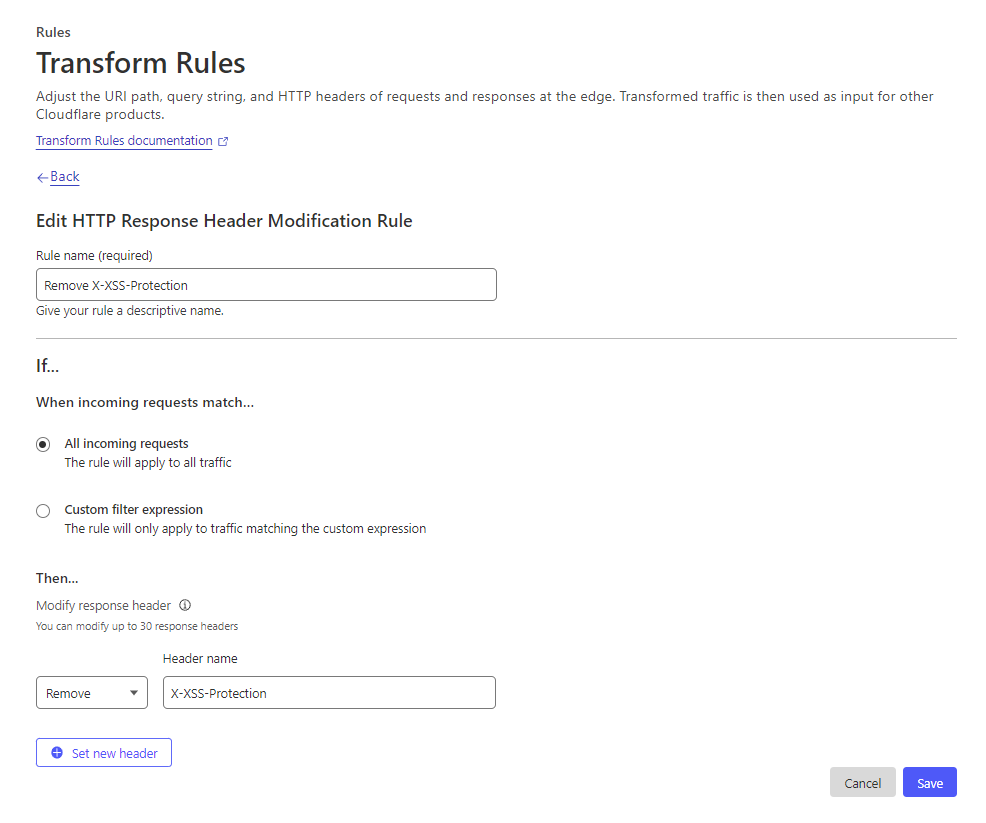
Task: Click the Rules breadcrumb text
Action: point(53,32)
